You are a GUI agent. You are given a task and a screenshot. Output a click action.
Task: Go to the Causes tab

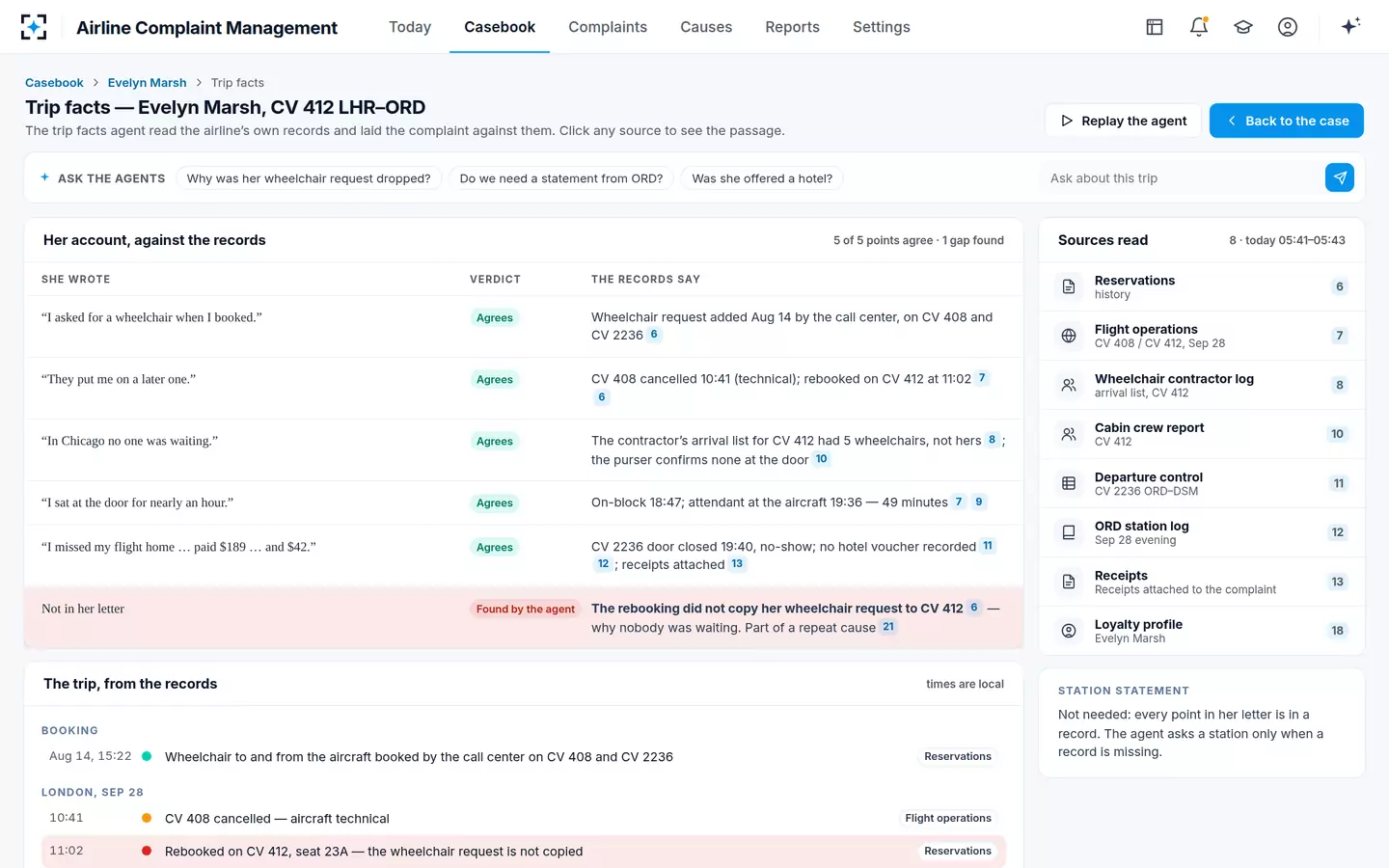click(x=706, y=27)
